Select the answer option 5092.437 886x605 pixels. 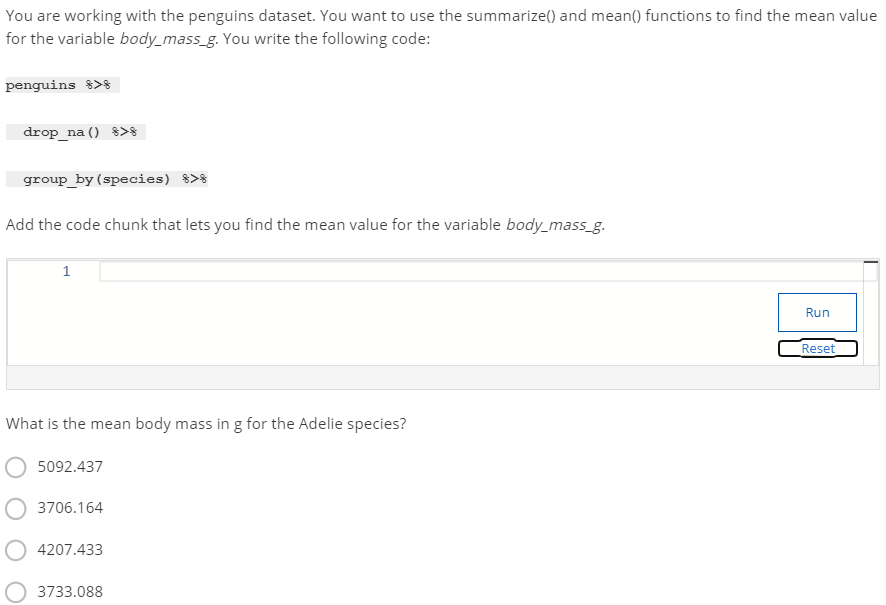(x=15, y=466)
